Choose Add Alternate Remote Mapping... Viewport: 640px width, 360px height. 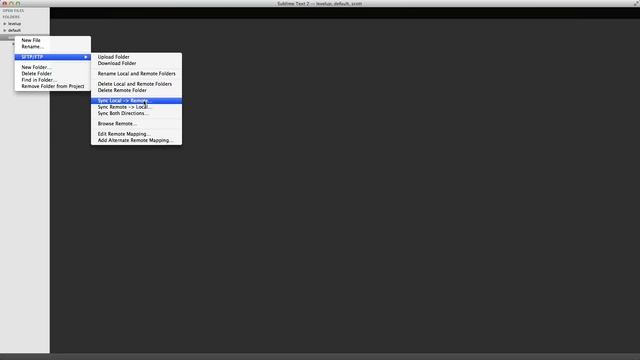pyautogui.click(x=136, y=140)
